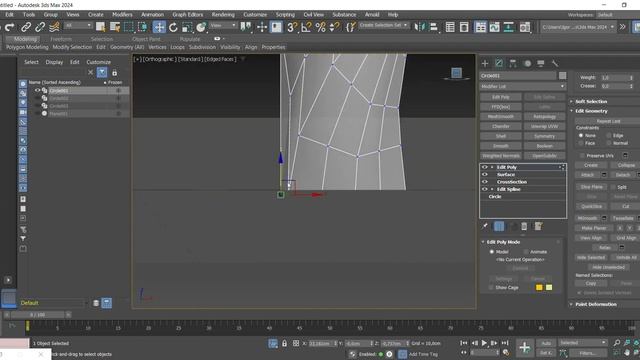This screenshot has width=640, height=360.
Task: Open the All selection filter dropdown
Action: [x=78, y=25]
